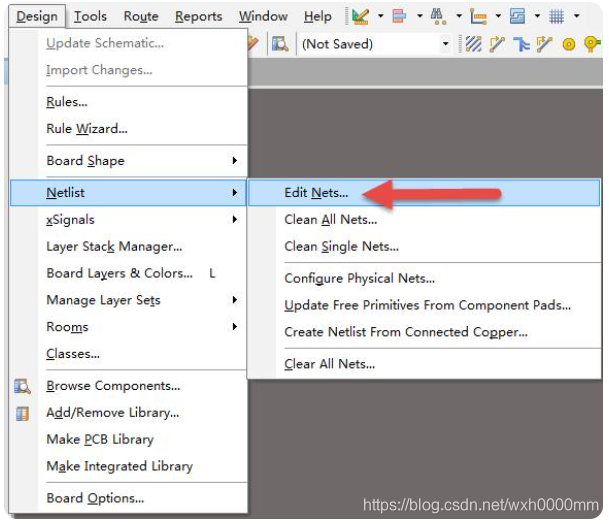Choose Clean All Nets... option

[424, 220]
